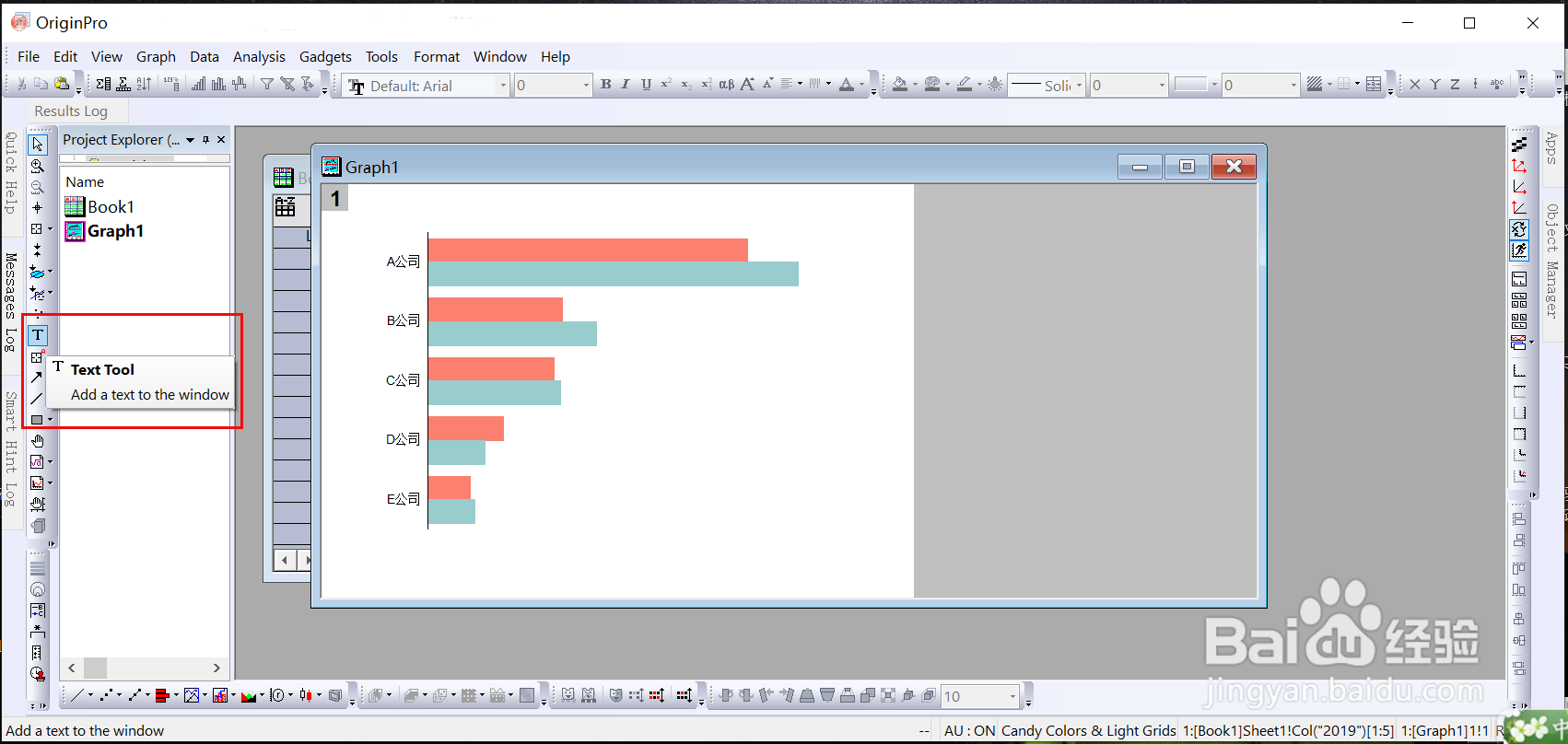Click the light bulb icon in format toolbar
The image size is (1568, 744).
(995, 85)
